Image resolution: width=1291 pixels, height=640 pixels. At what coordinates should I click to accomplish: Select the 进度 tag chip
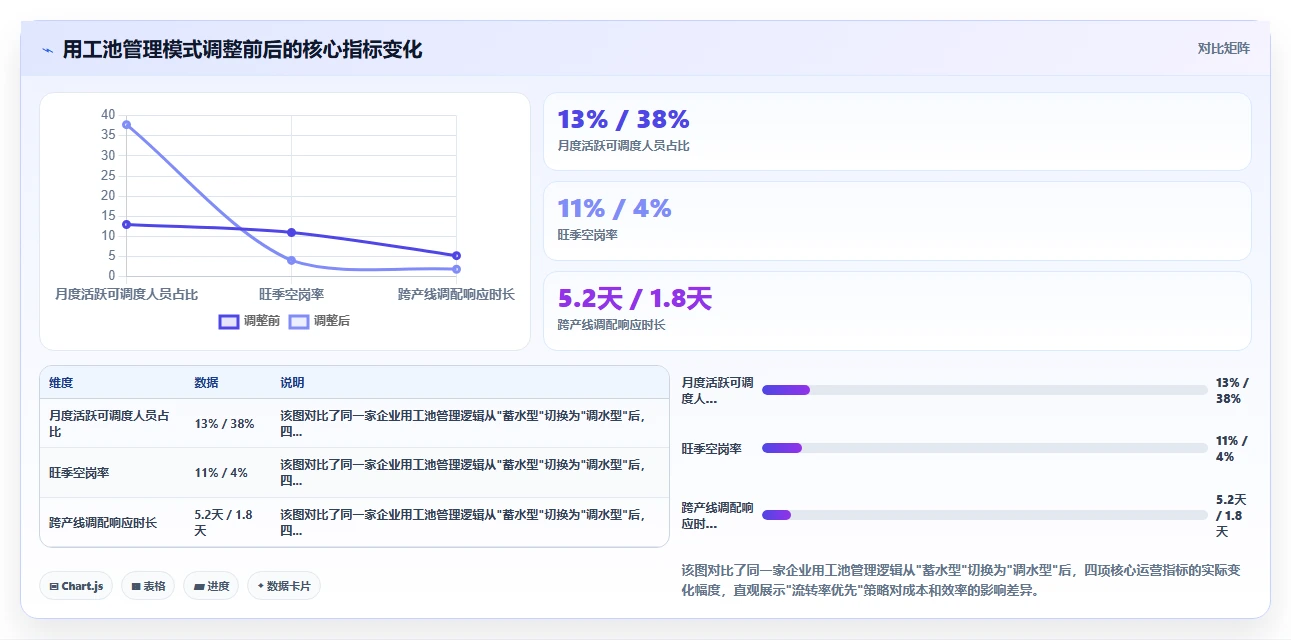[211, 586]
